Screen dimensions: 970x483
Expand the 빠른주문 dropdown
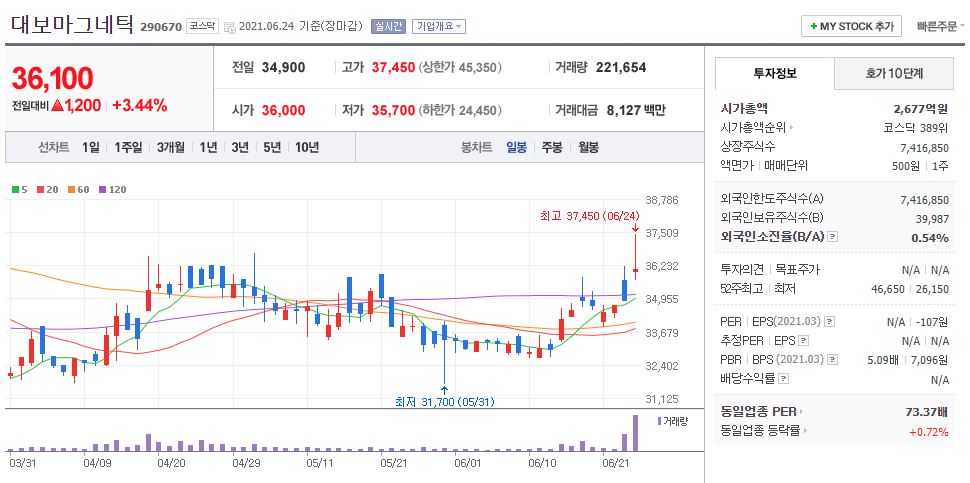tap(940, 27)
